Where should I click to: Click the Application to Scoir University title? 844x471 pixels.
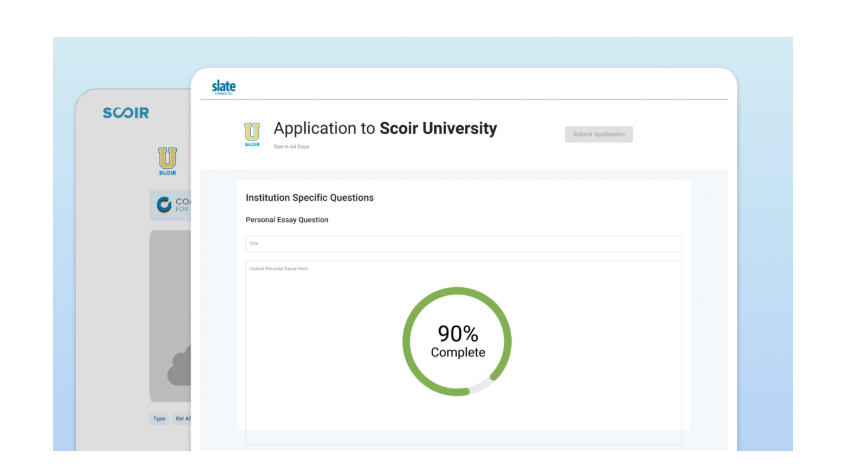pyautogui.click(x=385, y=128)
